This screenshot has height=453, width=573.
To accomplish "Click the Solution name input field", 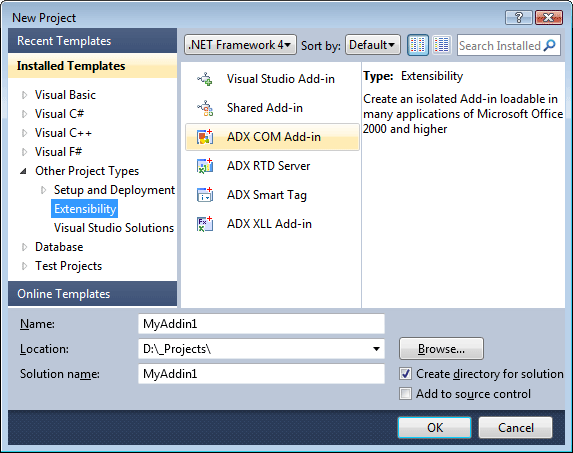I will click(x=261, y=374).
